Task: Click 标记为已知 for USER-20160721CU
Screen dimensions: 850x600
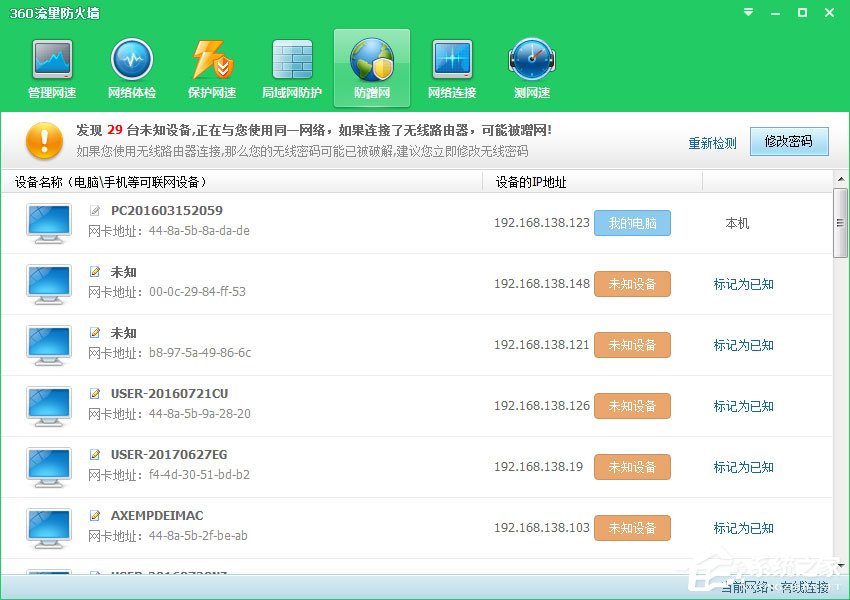Action: point(743,405)
